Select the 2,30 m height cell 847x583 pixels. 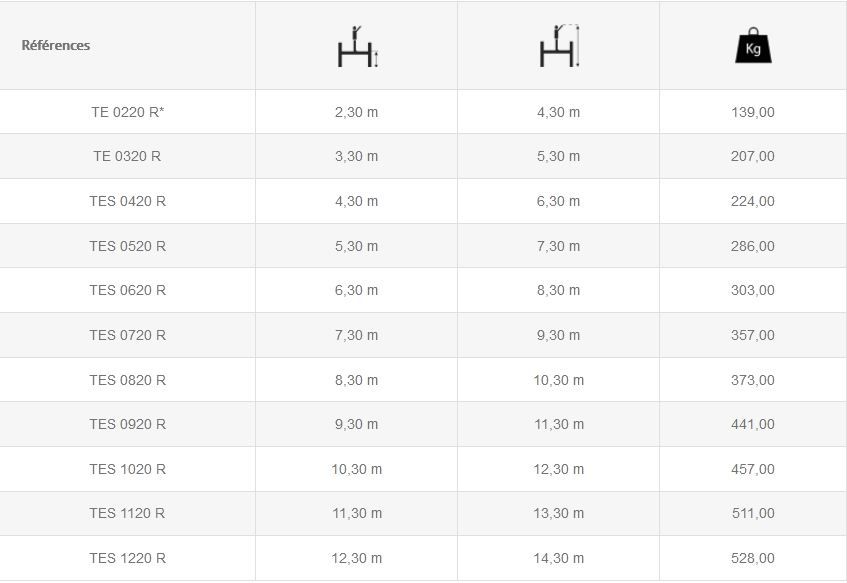tap(356, 112)
